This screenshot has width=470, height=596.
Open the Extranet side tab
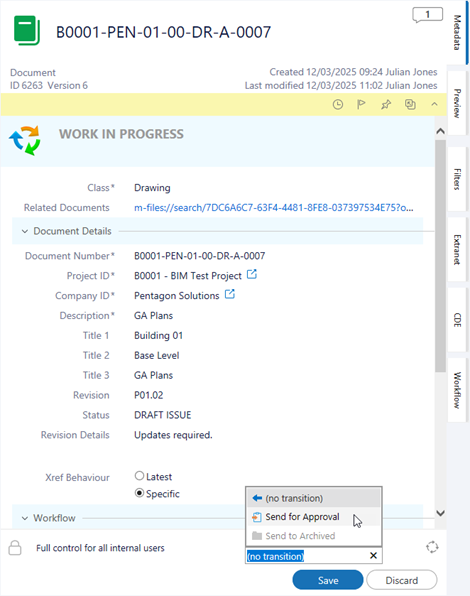pyautogui.click(x=457, y=250)
